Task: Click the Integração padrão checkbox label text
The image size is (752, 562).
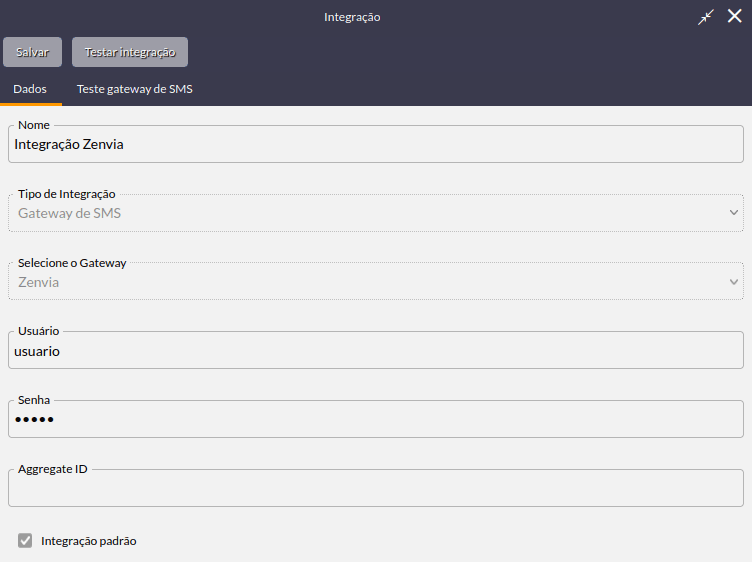Action: coord(89,541)
